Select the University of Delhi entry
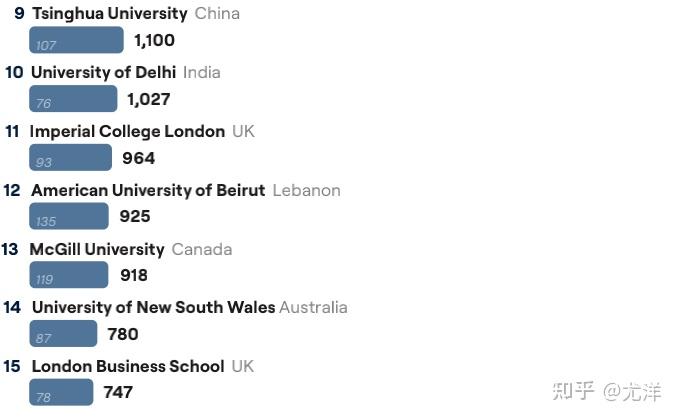Viewport: 678px width, 419px height. pyautogui.click(x=103, y=72)
